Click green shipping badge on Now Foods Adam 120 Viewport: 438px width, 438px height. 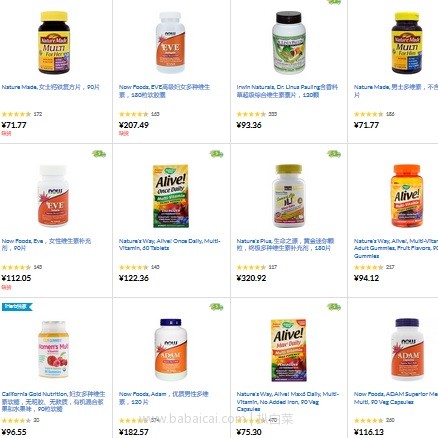[216, 307]
